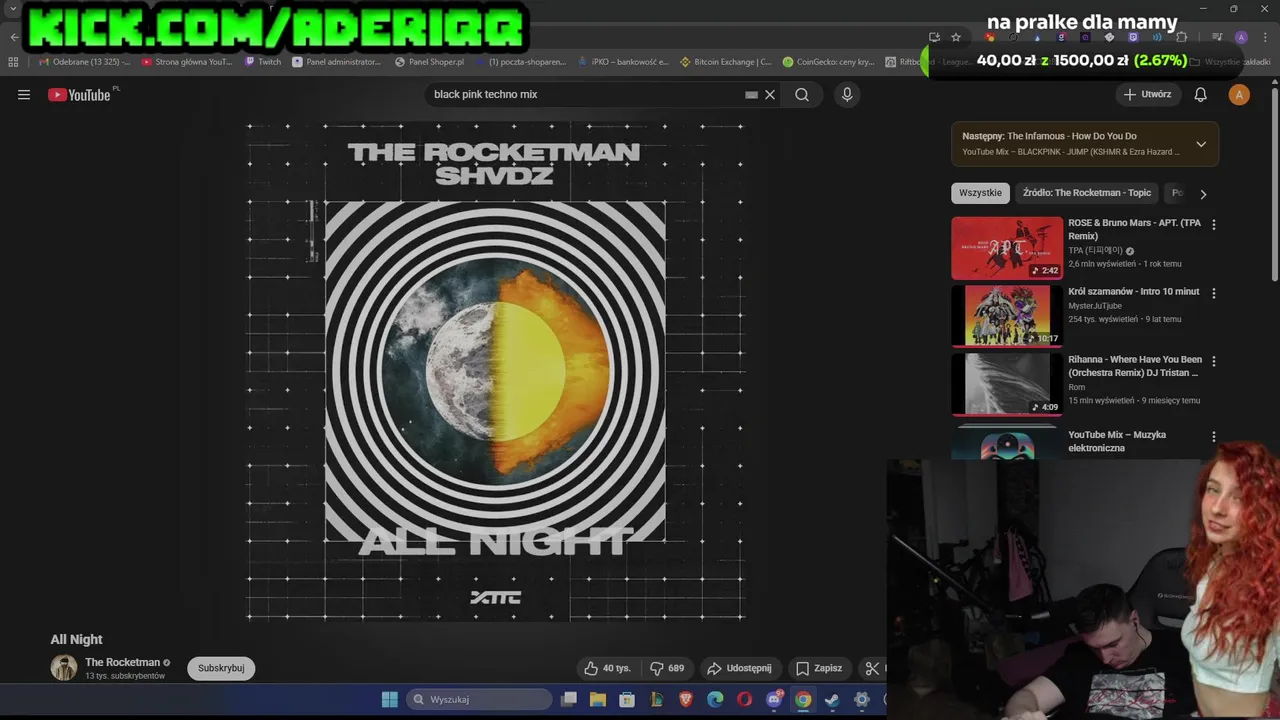Open the Chrome tab search dropdown arrow
The width and height of the screenshot is (1280, 720).
(13, 8)
